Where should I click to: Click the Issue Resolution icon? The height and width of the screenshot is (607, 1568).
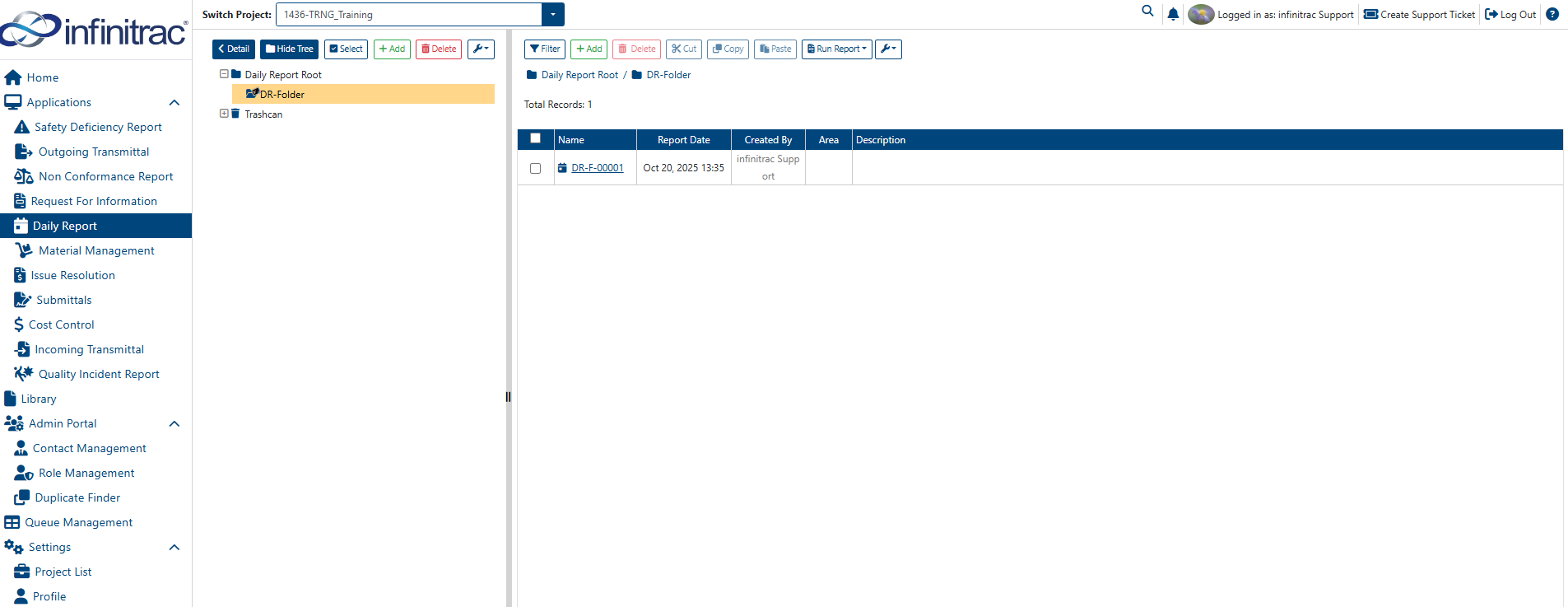coord(20,275)
